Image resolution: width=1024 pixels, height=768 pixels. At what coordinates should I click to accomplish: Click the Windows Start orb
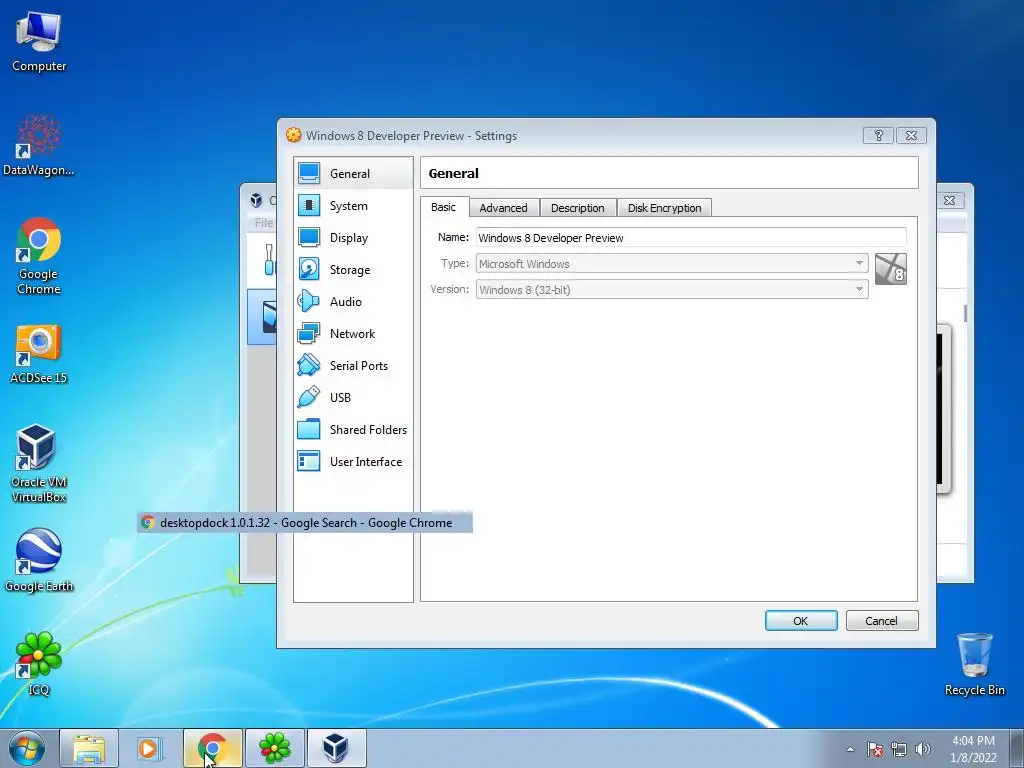[x=27, y=748]
